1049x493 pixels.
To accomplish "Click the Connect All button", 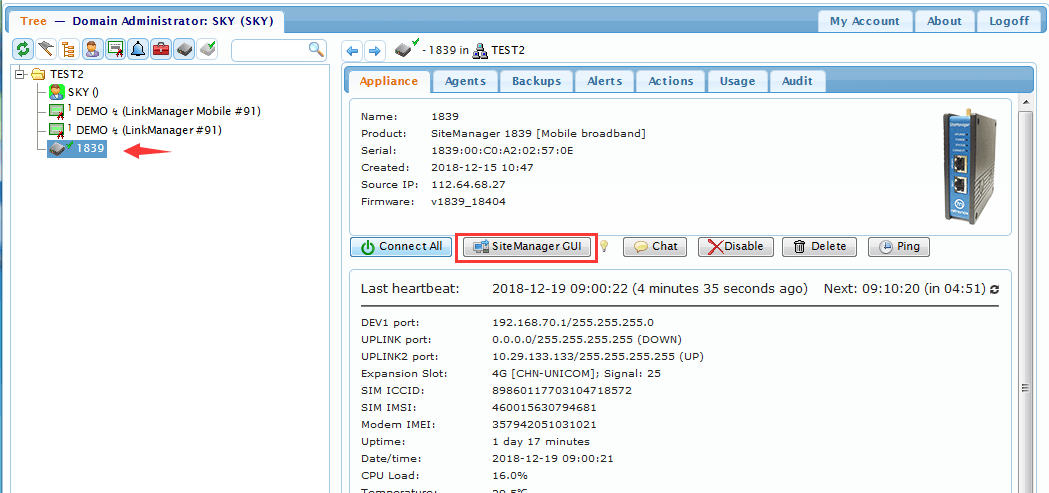I will coord(400,247).
